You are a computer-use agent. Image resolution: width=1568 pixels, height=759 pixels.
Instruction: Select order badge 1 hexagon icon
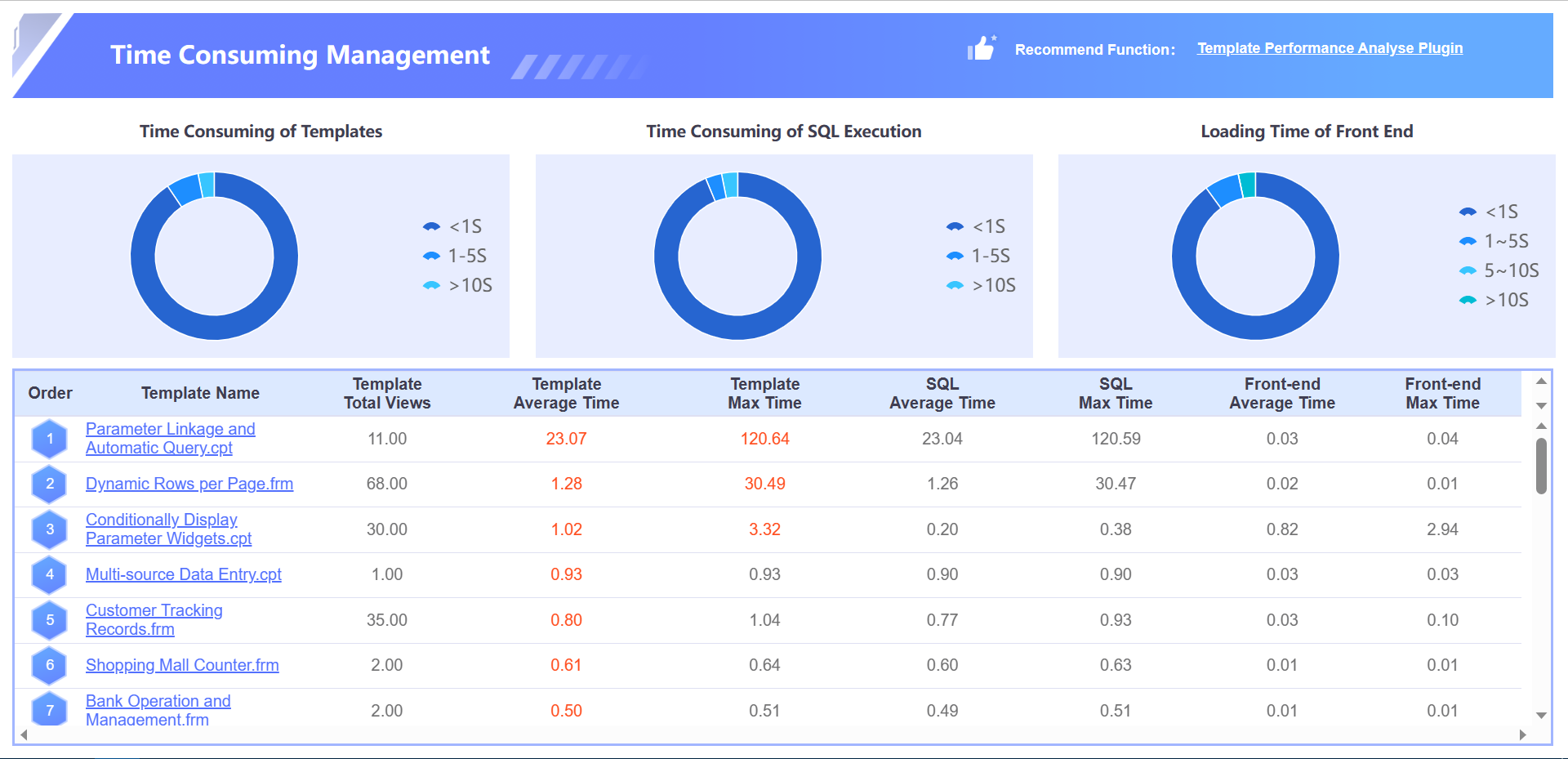[50, 439]
